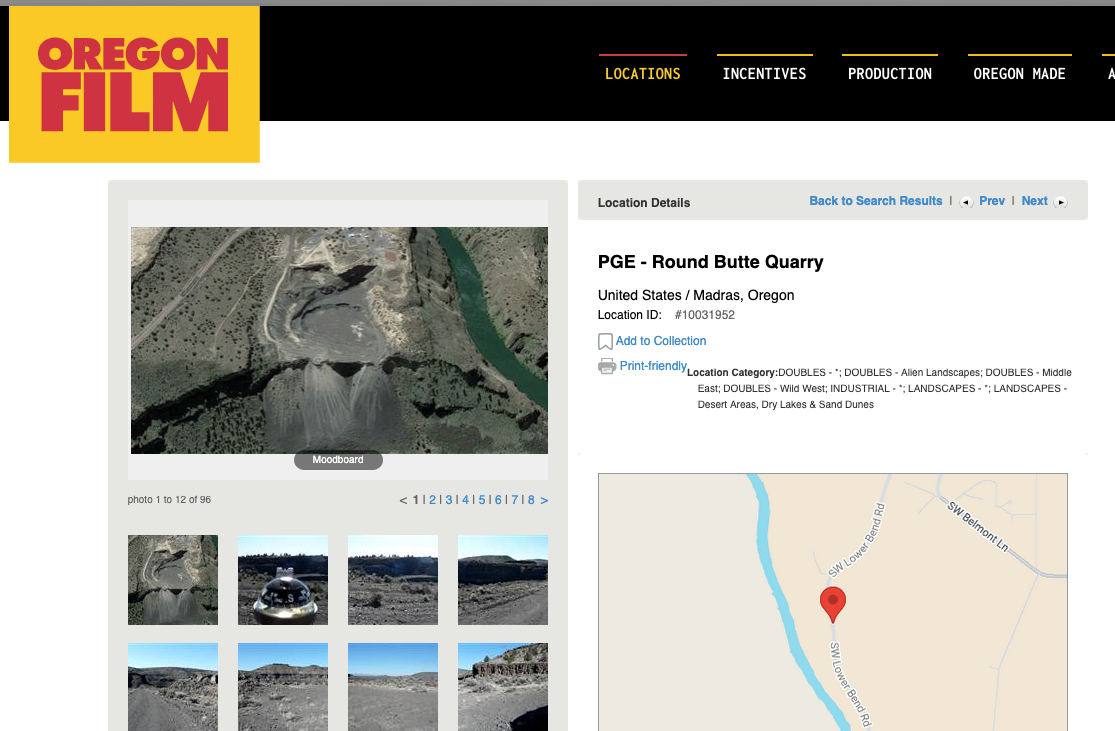Jump to photo page 8

coord(531,500)
